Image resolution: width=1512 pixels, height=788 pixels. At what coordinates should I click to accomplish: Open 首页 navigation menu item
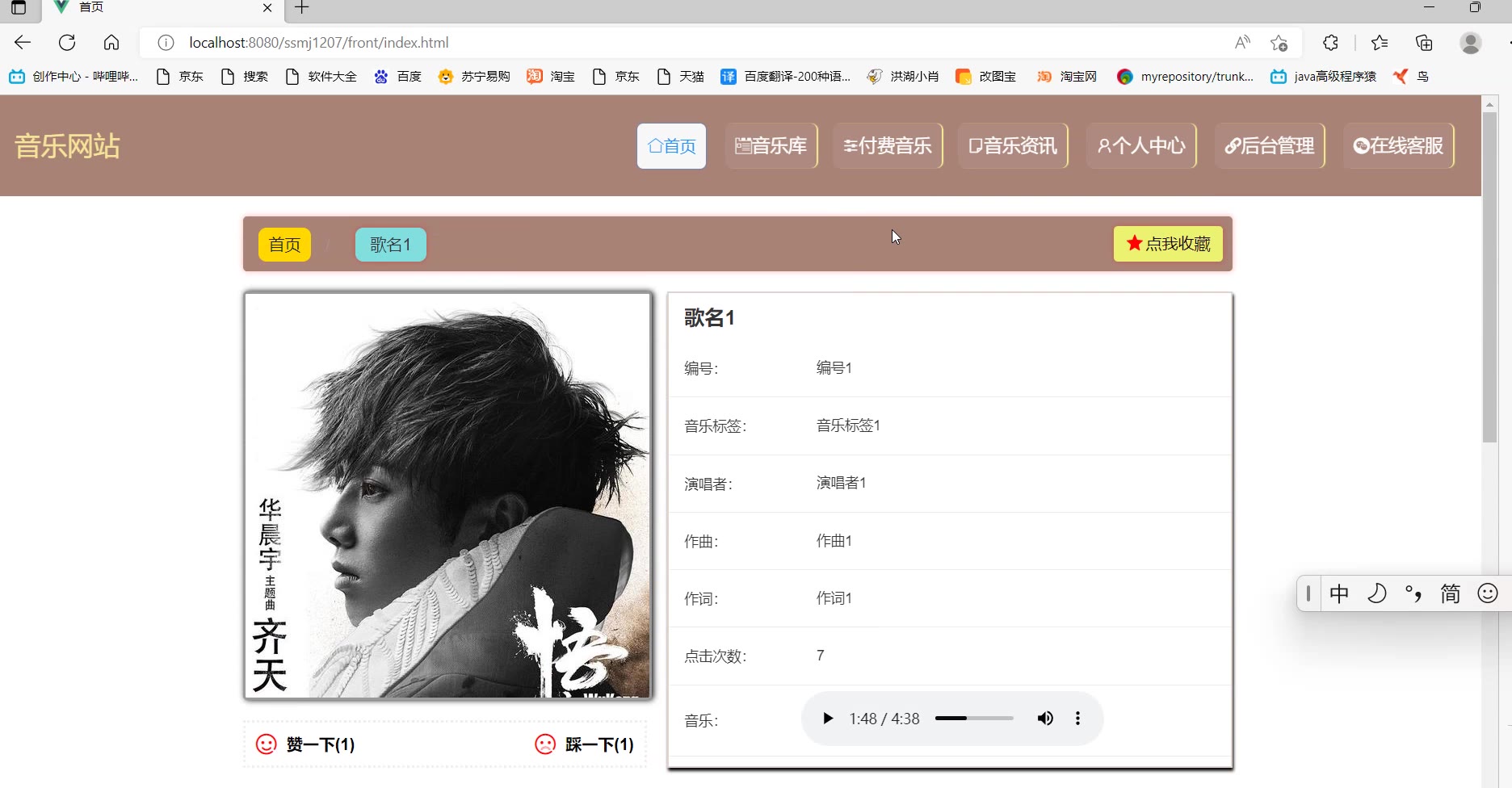[x=671, y=146]
